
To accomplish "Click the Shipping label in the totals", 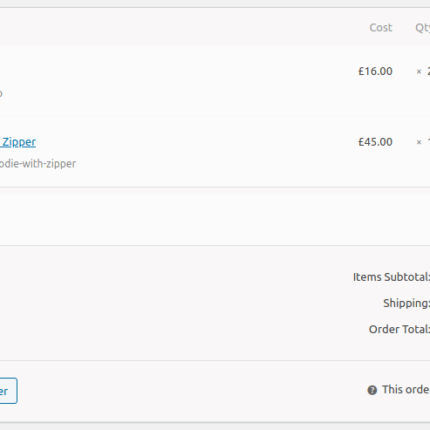I will [x=406, y=303].
